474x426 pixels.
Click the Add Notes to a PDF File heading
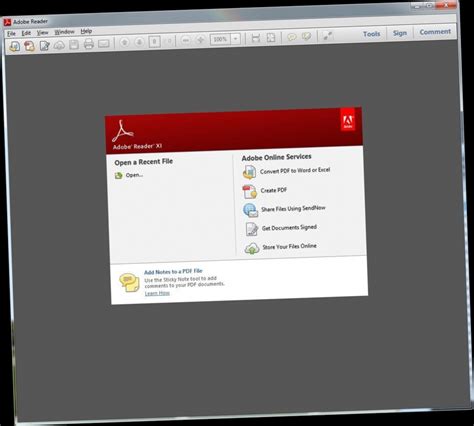tap(173, 272)
